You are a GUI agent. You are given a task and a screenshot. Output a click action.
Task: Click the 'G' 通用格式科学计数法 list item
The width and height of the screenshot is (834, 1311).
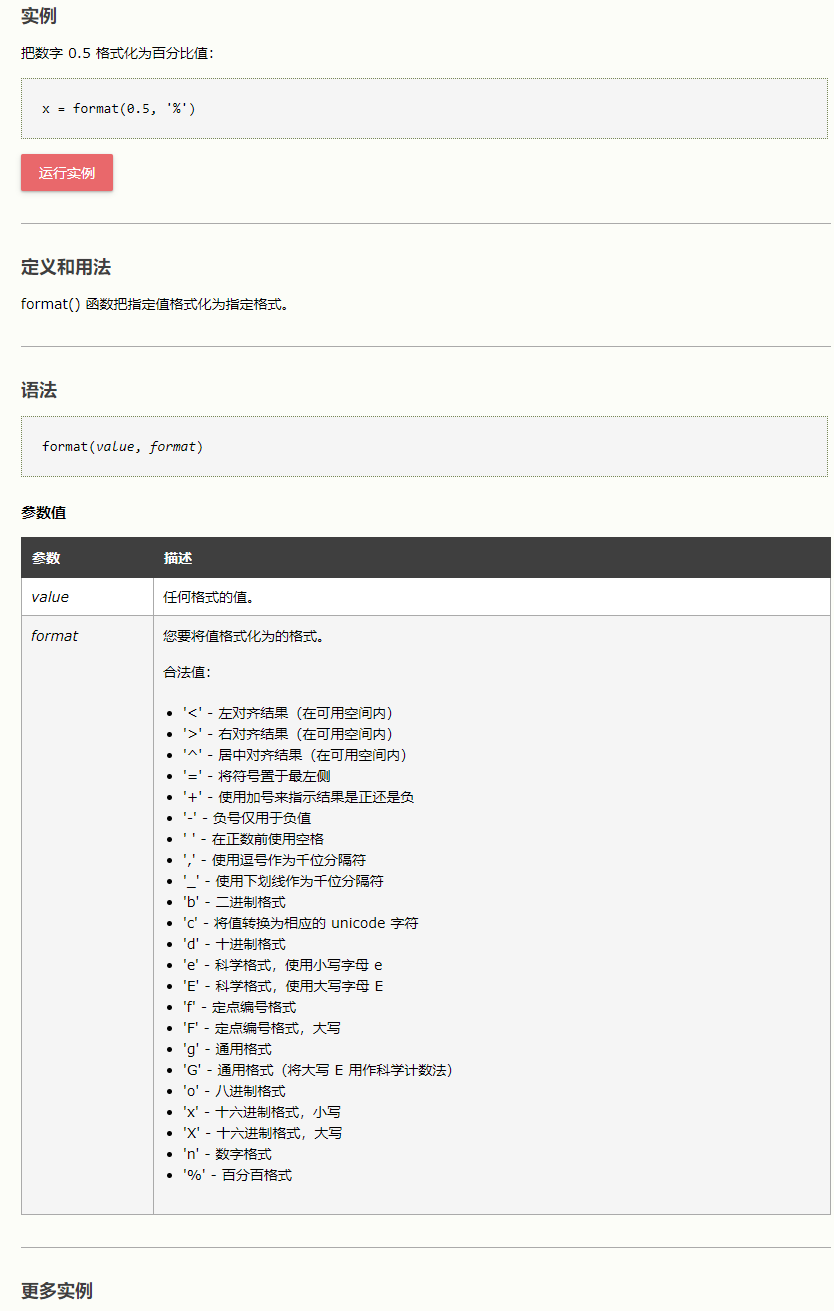tap(318, 1070)
